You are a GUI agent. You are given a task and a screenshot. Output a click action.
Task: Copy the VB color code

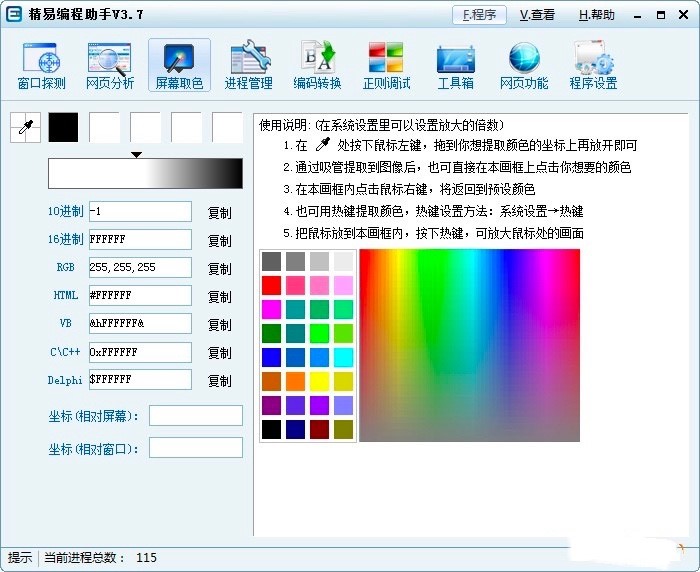[219, 325]
